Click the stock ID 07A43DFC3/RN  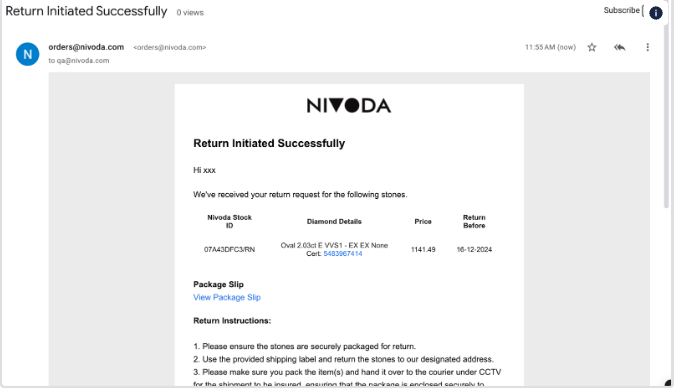click(x=229, y=250)
